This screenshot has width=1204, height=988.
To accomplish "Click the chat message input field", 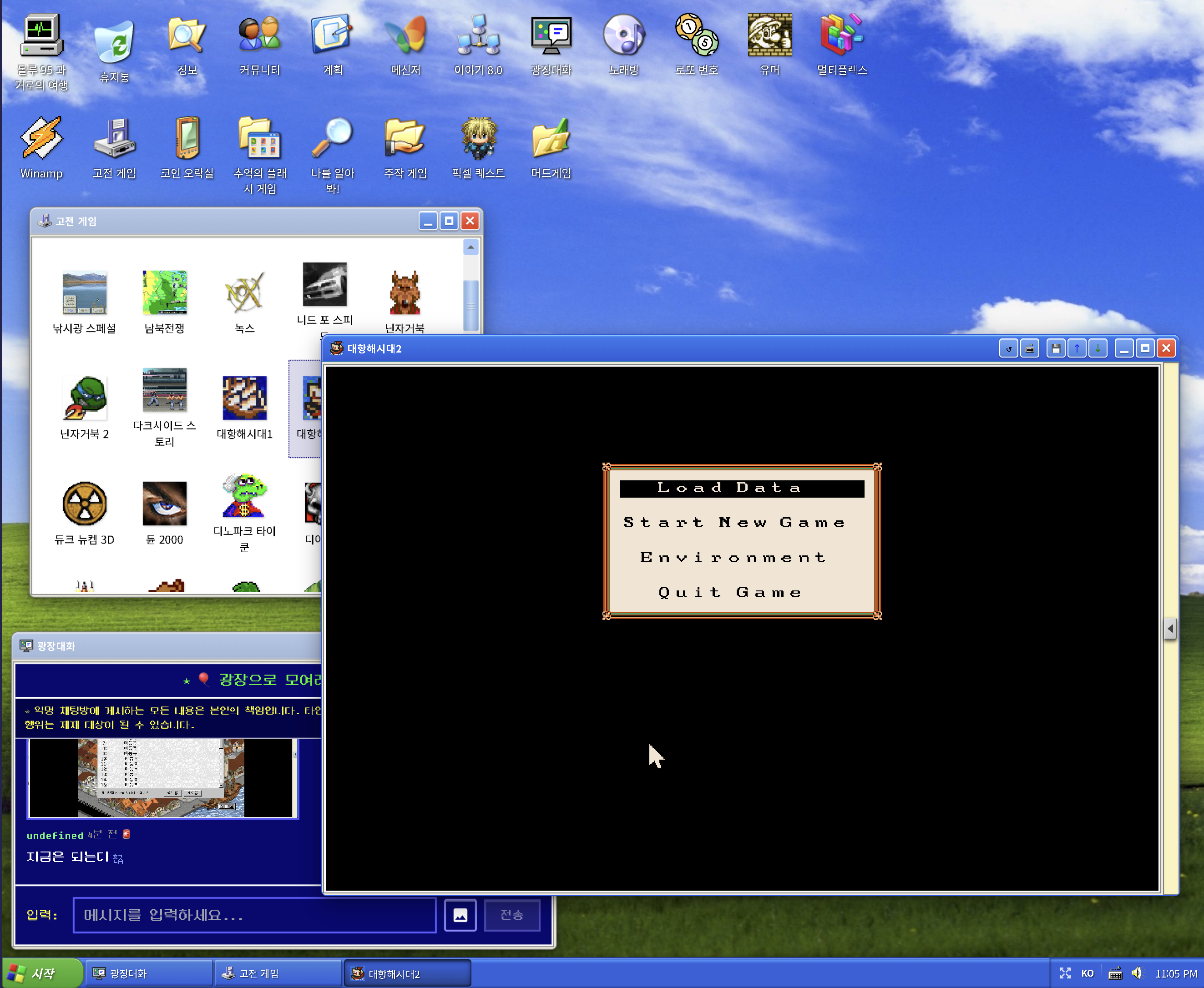I will click(x=254, y=915).
